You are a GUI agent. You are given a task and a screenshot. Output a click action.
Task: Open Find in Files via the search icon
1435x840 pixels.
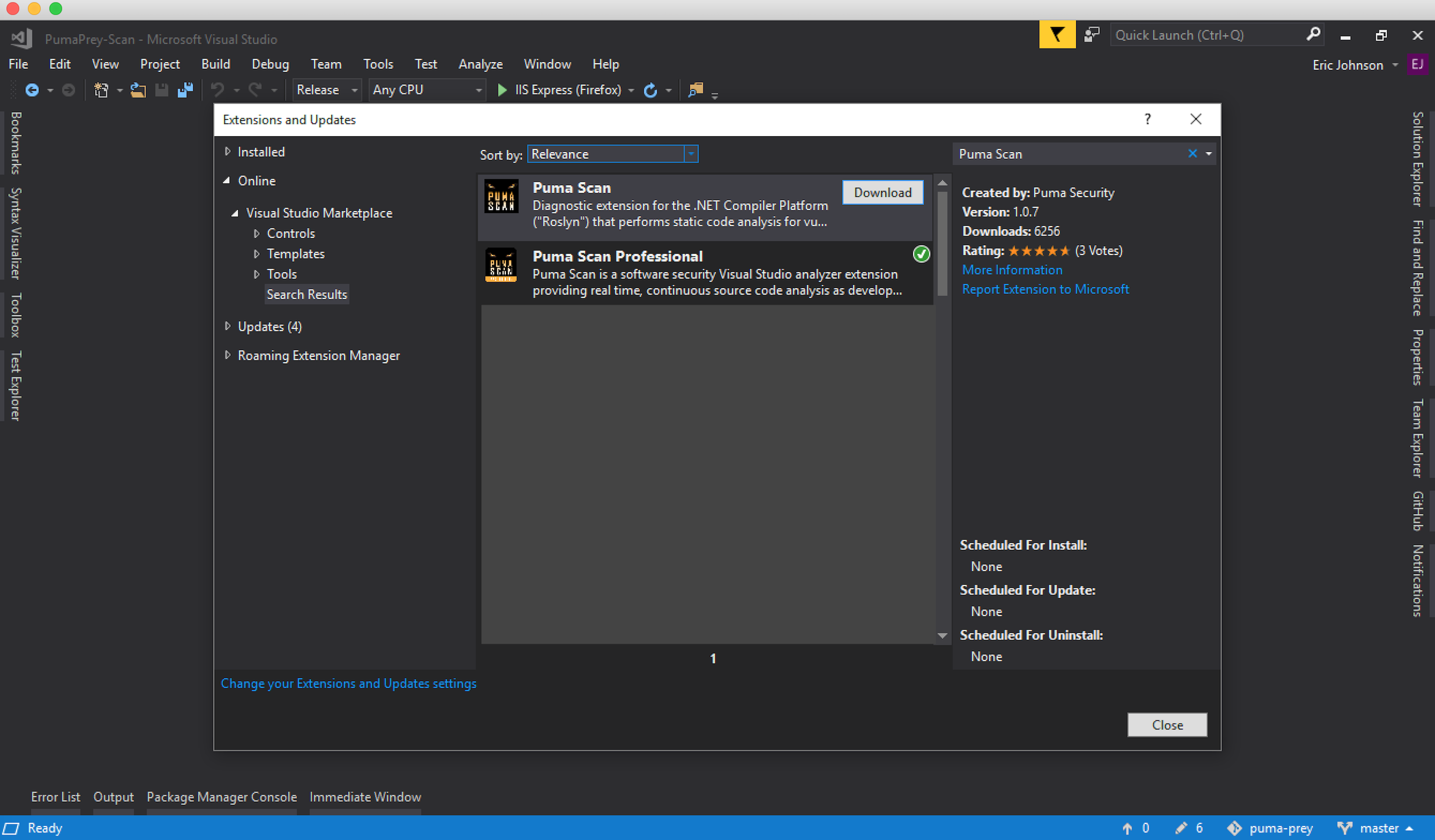tap(696, 90)
